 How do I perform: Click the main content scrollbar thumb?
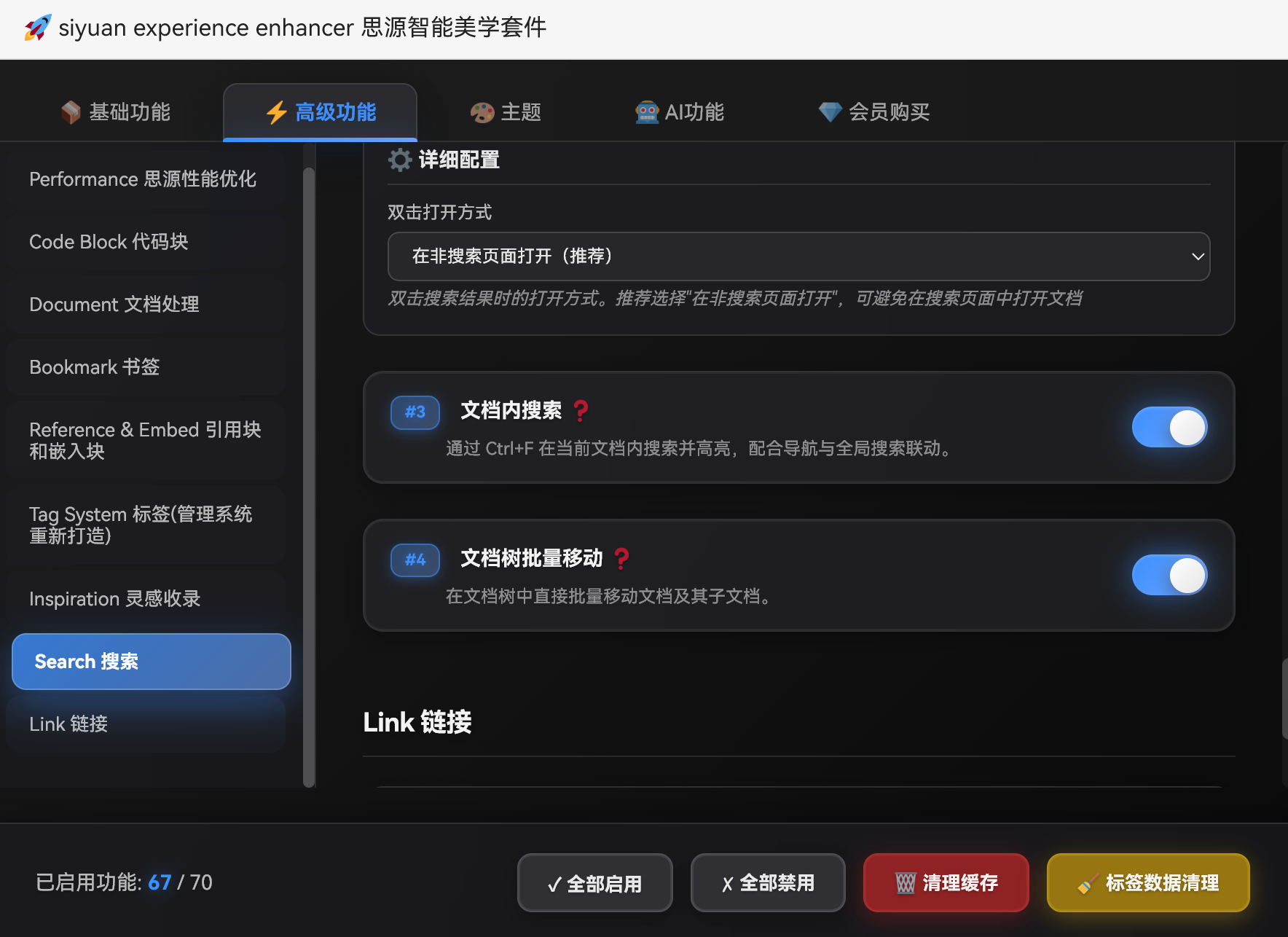[1284, 699]
